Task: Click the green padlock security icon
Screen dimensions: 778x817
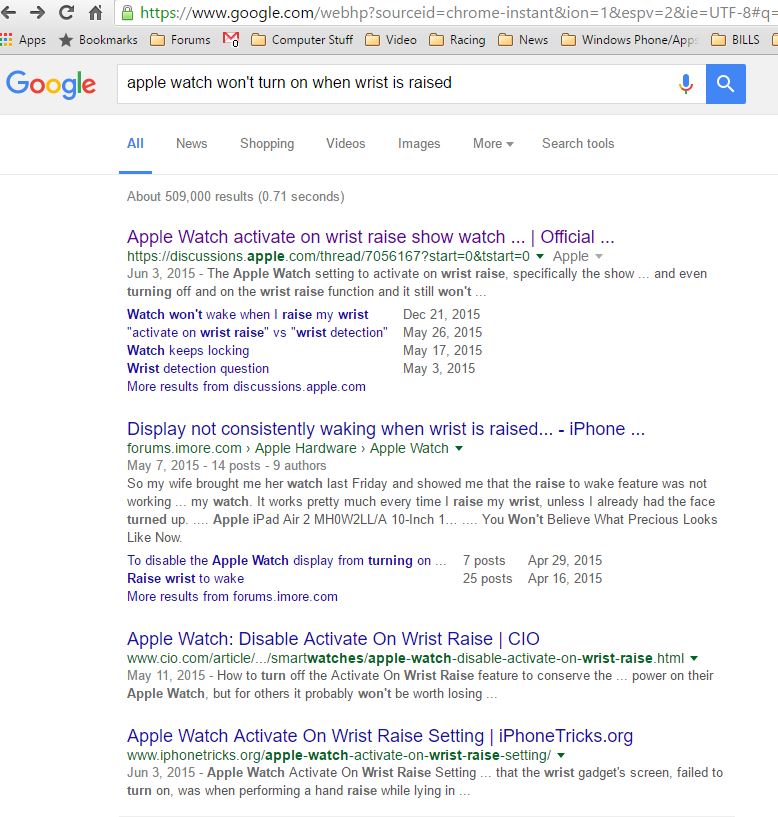Action: [127, 13]
